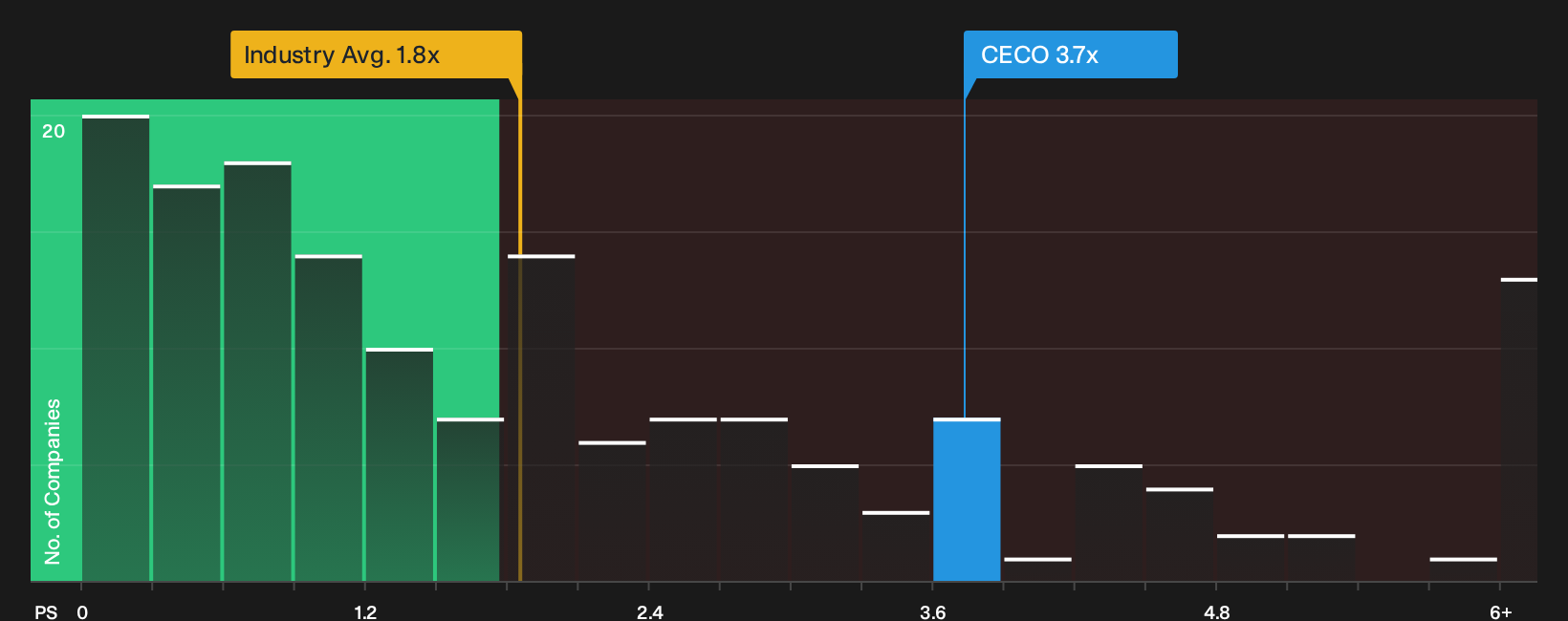This screenshot has width=1568, height=621.
Task: Click the x-axis label 2.4
Action: tap(649, 611)
